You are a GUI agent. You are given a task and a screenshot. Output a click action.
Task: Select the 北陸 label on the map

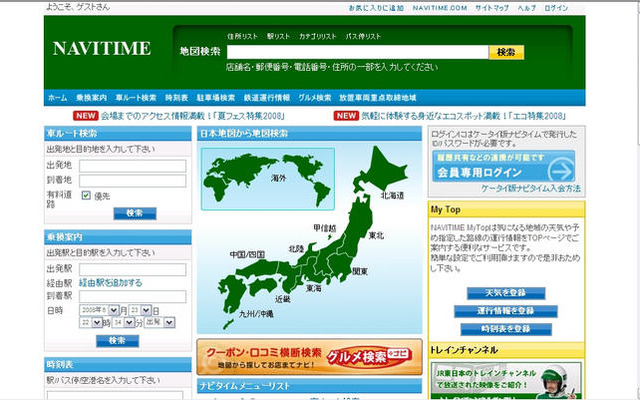[296, 248]
